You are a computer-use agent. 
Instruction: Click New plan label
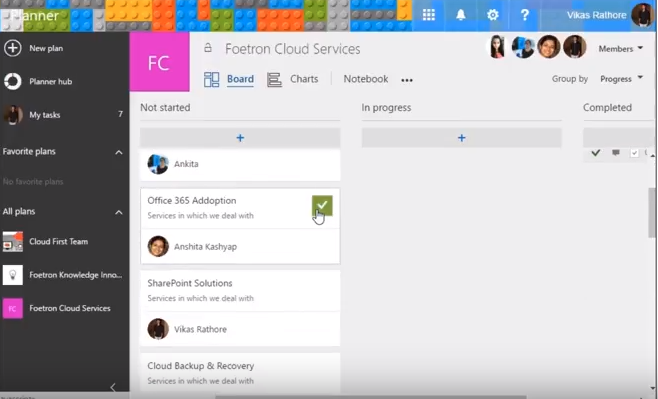coord(46,48)
